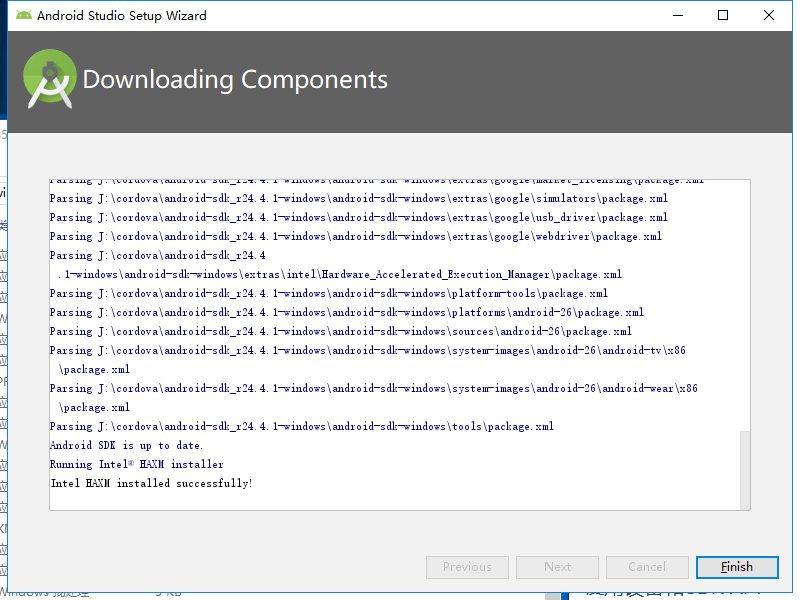Screen dimensions: 800x600
Task: Click the 'Downloading Components' heading
Action: tap(235, 80)
